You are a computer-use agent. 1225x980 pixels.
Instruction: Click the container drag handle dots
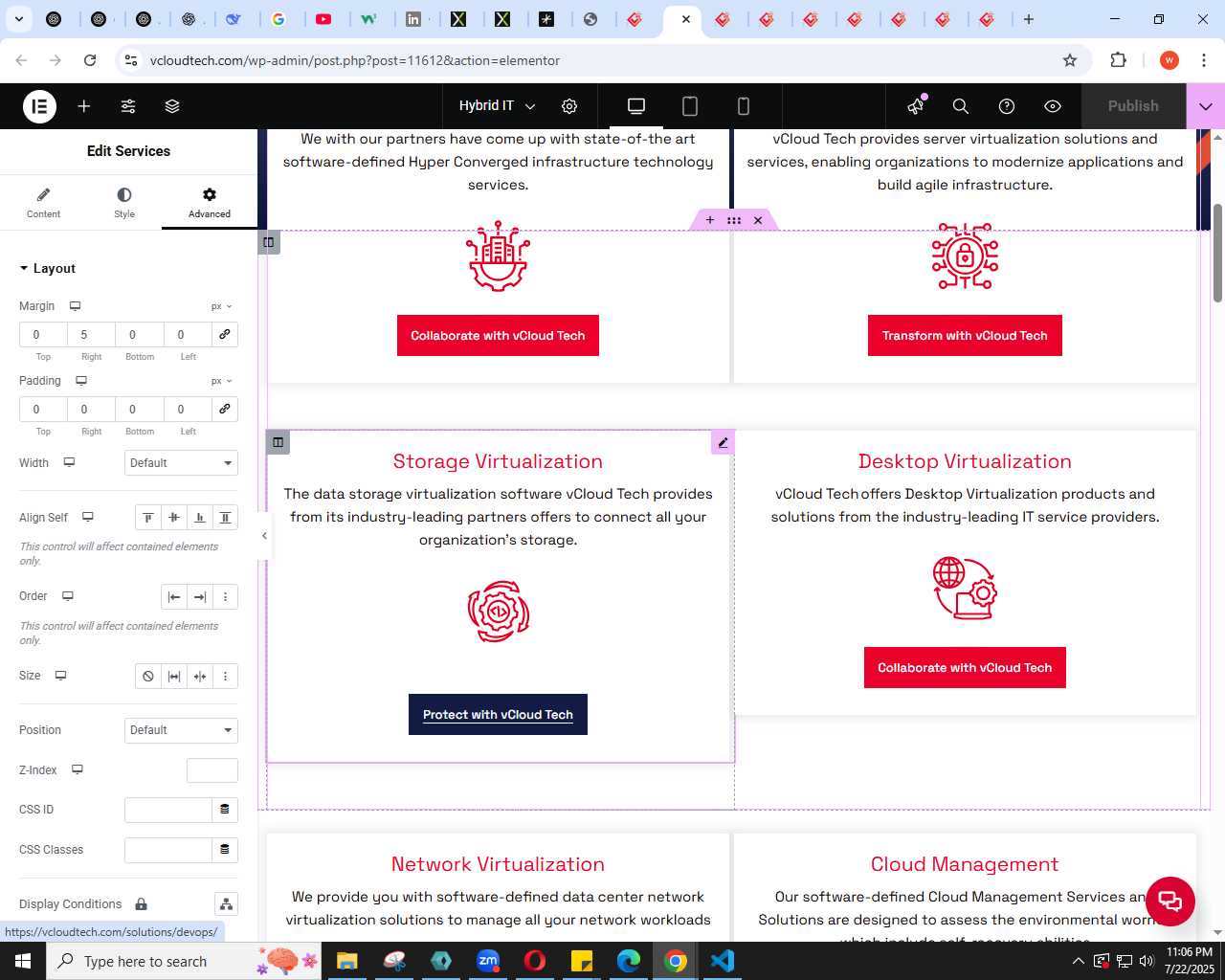[x=734, y=220]
